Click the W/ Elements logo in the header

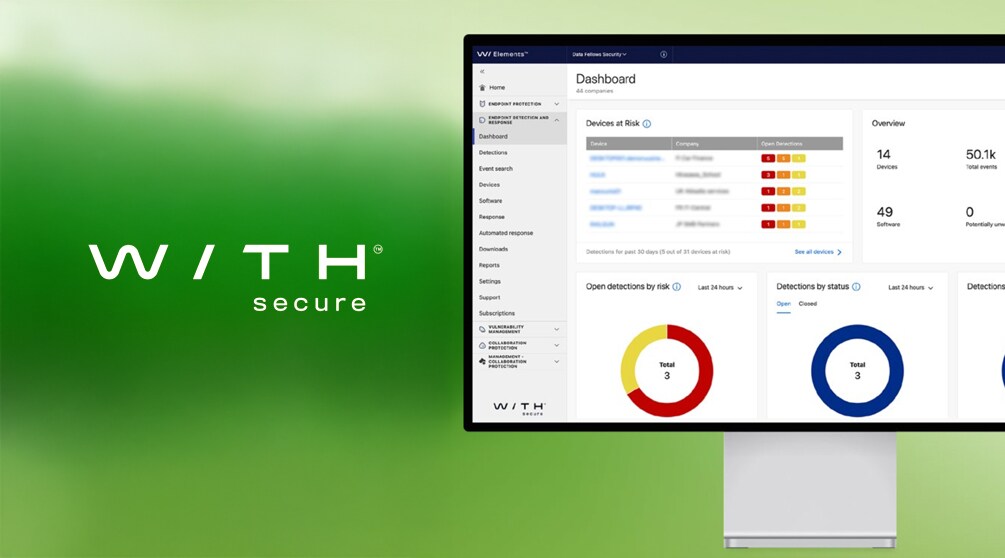coord(502,54)
